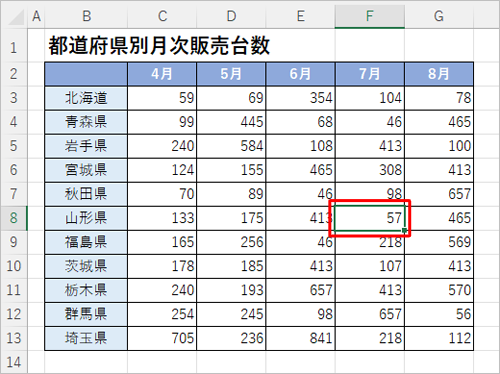Select the 埼玉県 row label cell
The image size is (500, 374).
point(86,338)
